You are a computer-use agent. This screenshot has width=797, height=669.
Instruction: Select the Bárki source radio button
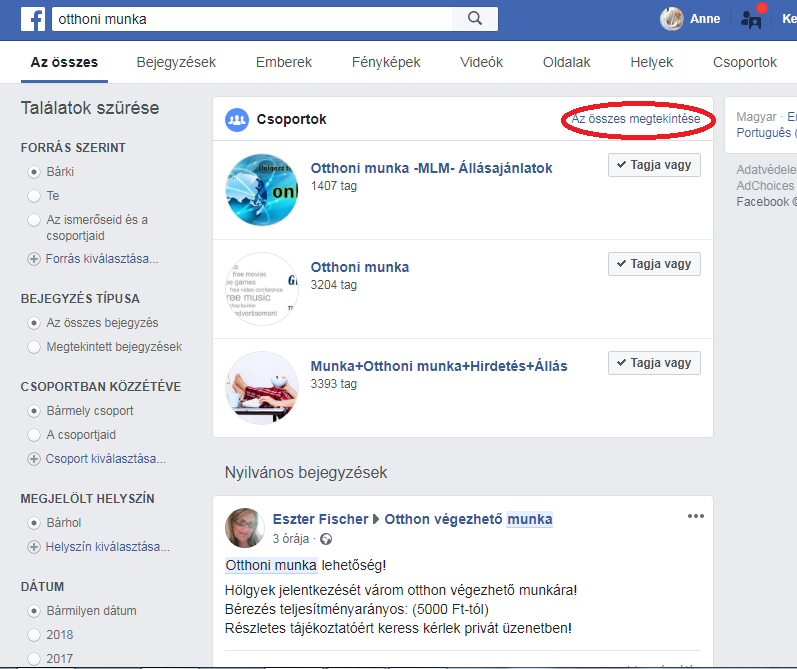point(34,172)
